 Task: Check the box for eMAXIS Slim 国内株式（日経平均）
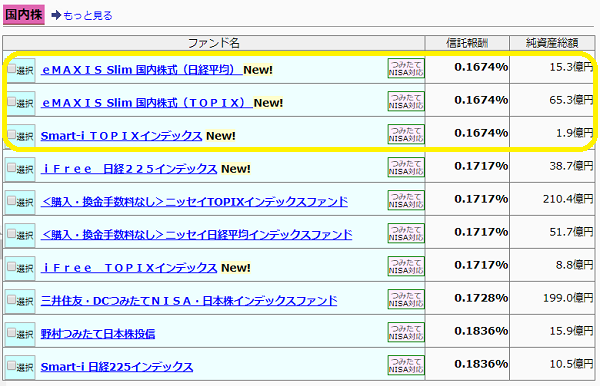pos(11,69)
